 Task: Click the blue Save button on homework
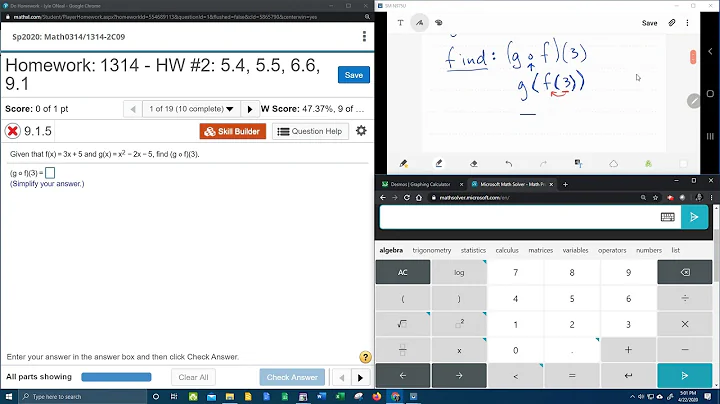[x=354, y=75]
